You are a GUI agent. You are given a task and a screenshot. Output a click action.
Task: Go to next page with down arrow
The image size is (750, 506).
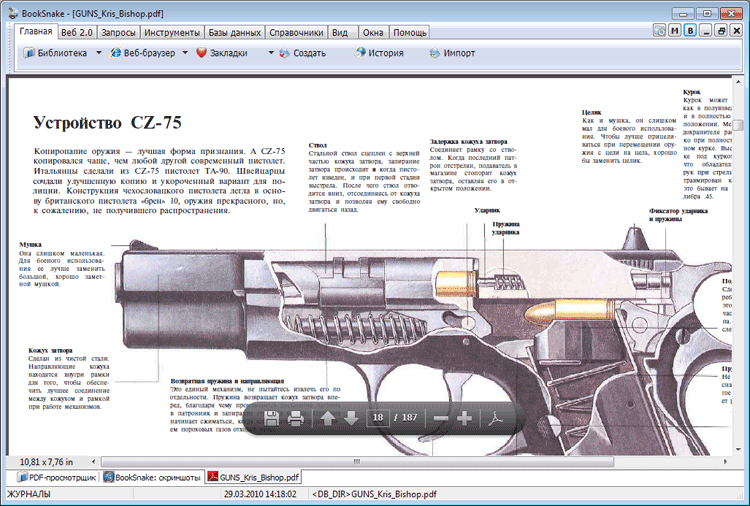351,418
